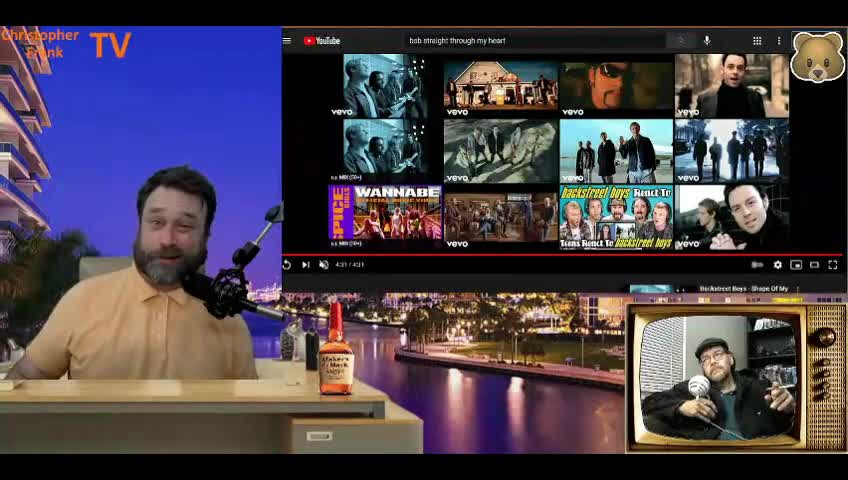Toggle the autoplay switch in player controls
This screenshot has width=848, height=480.
point(757,265)
